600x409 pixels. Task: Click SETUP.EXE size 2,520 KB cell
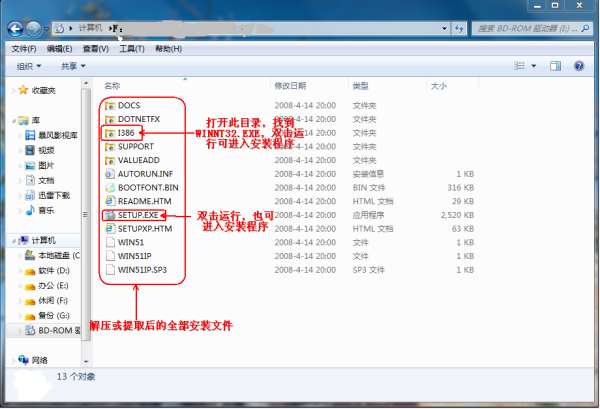tap(457, 215)
